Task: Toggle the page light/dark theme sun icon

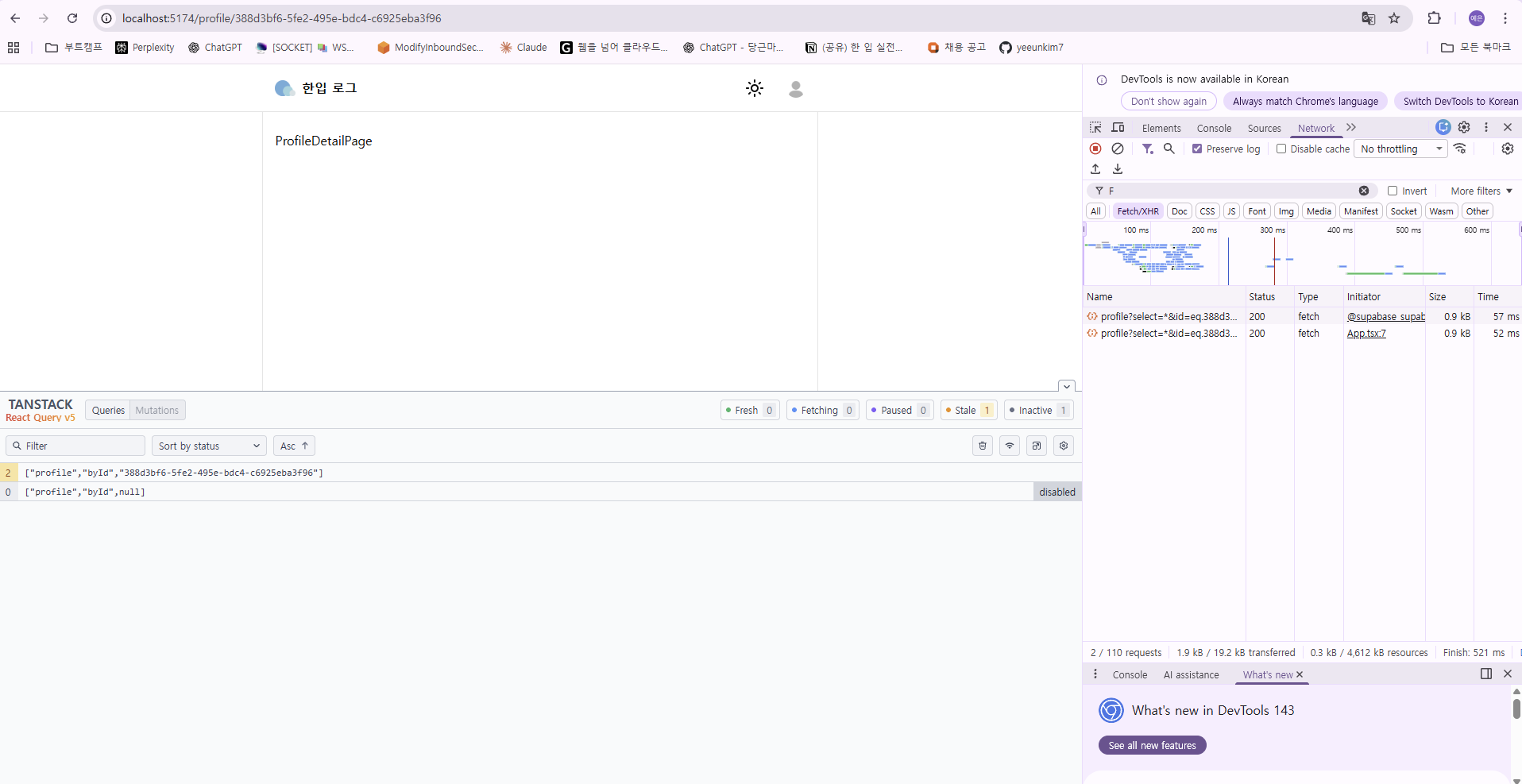Action: (755, 88)
